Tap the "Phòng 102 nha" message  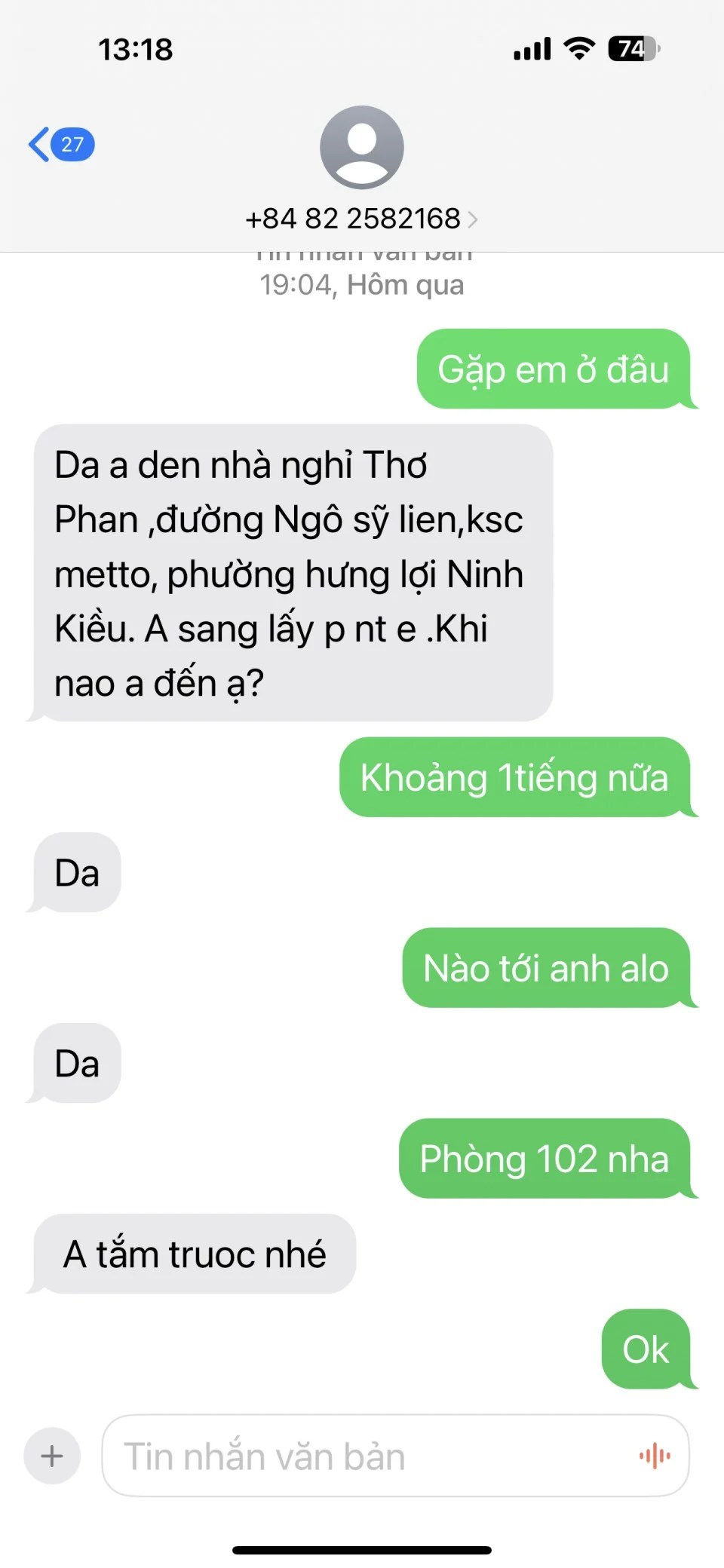pyautogui.click(x=545, y=1159)
